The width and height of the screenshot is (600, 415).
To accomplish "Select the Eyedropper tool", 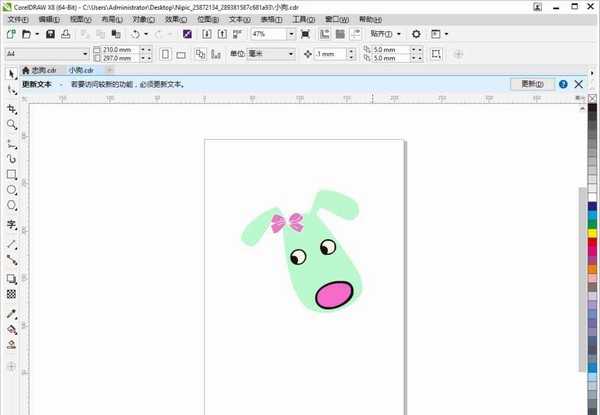I will point(11,313).
